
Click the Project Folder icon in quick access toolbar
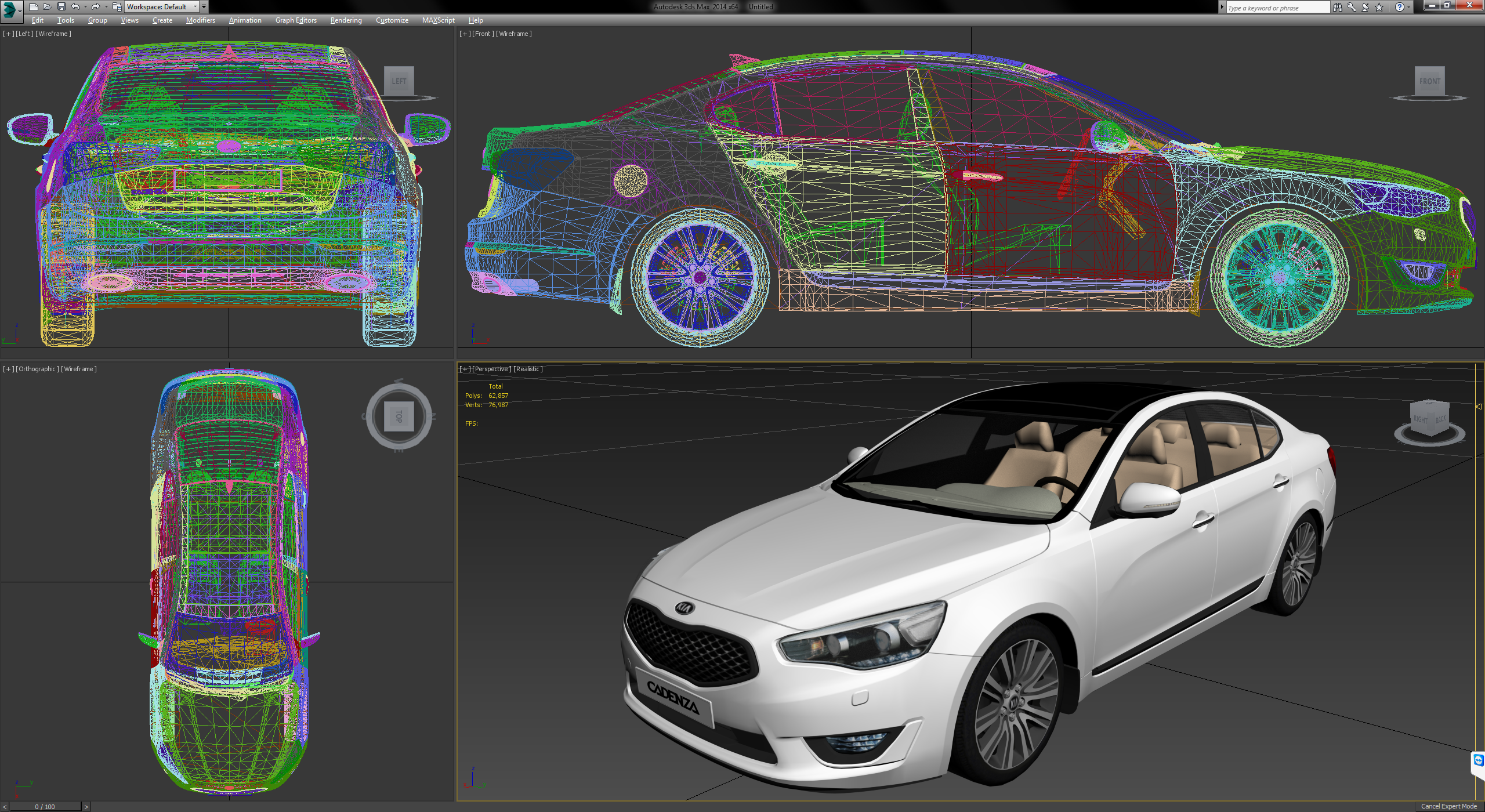click(117, 7)
